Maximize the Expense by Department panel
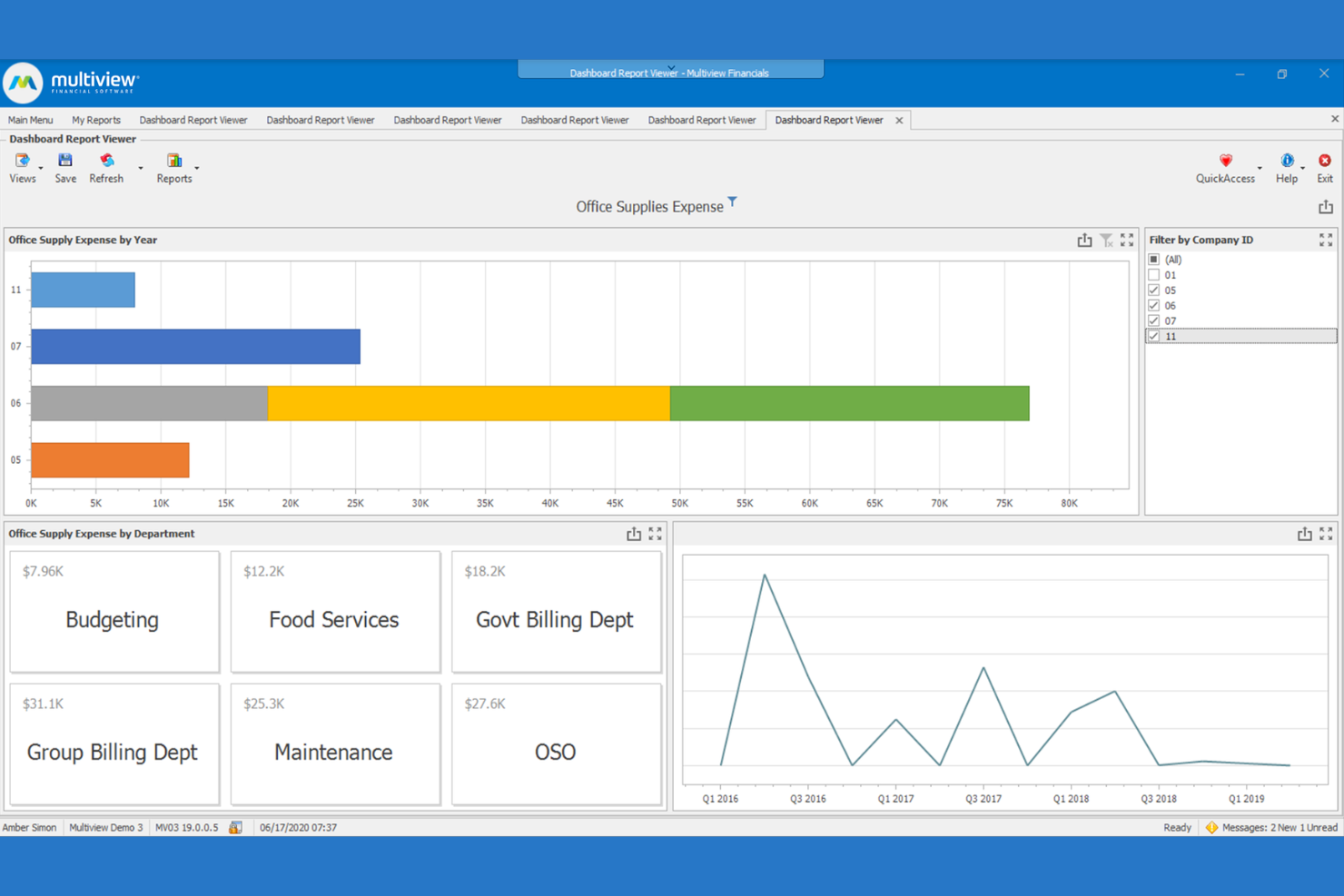Image resolution: width=1344 pixels, height=896 pixels. [x=655, y=534]
